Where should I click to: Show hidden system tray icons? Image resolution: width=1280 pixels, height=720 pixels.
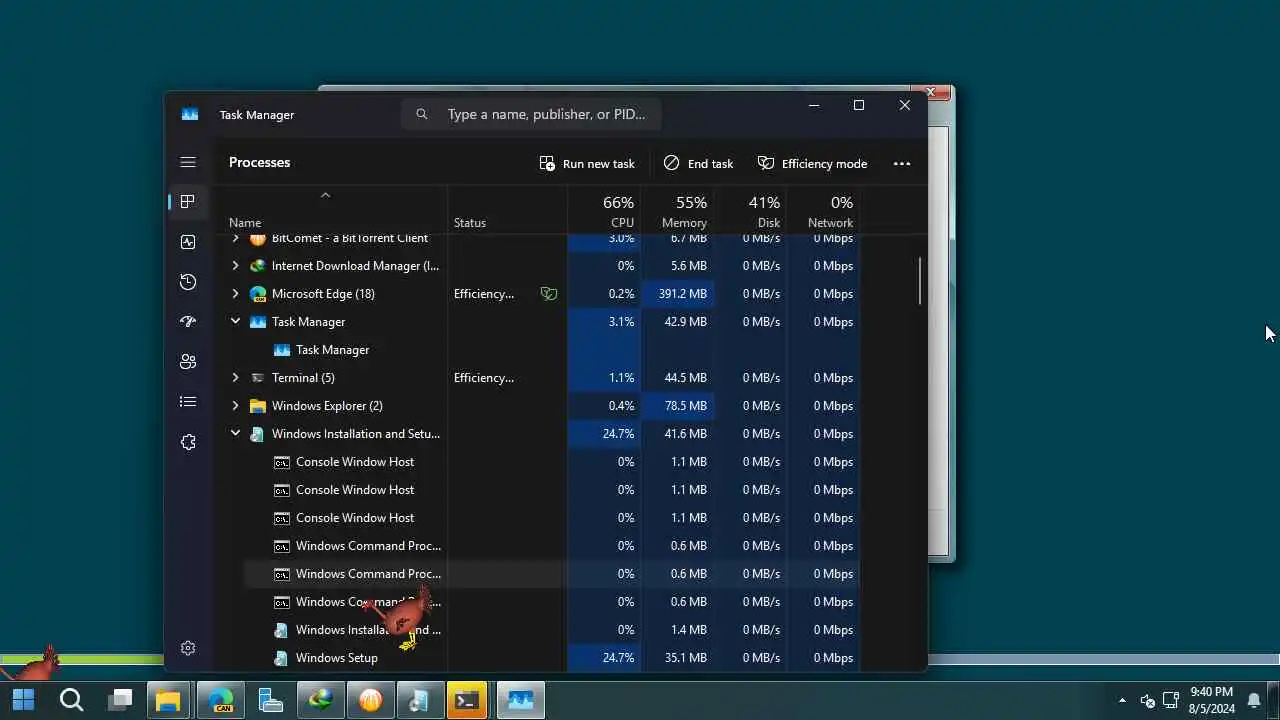[1122, 700]
